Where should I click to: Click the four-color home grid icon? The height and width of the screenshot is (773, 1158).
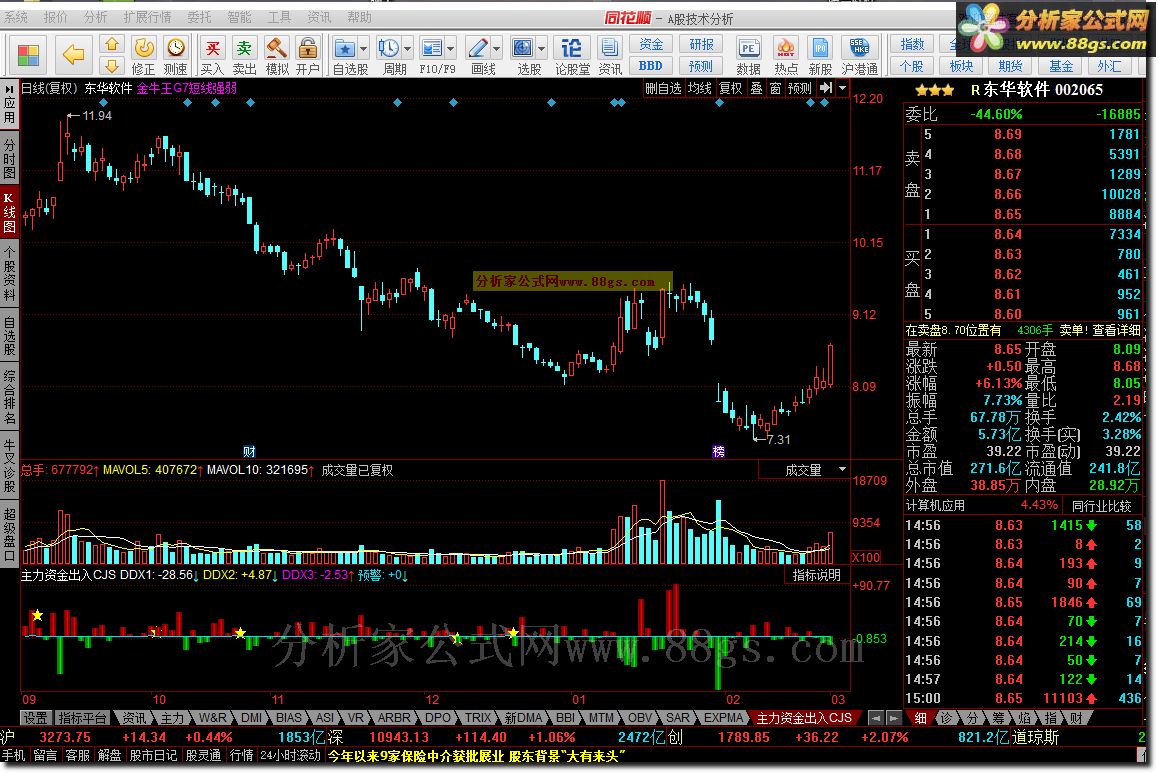[x=28, y=55]
